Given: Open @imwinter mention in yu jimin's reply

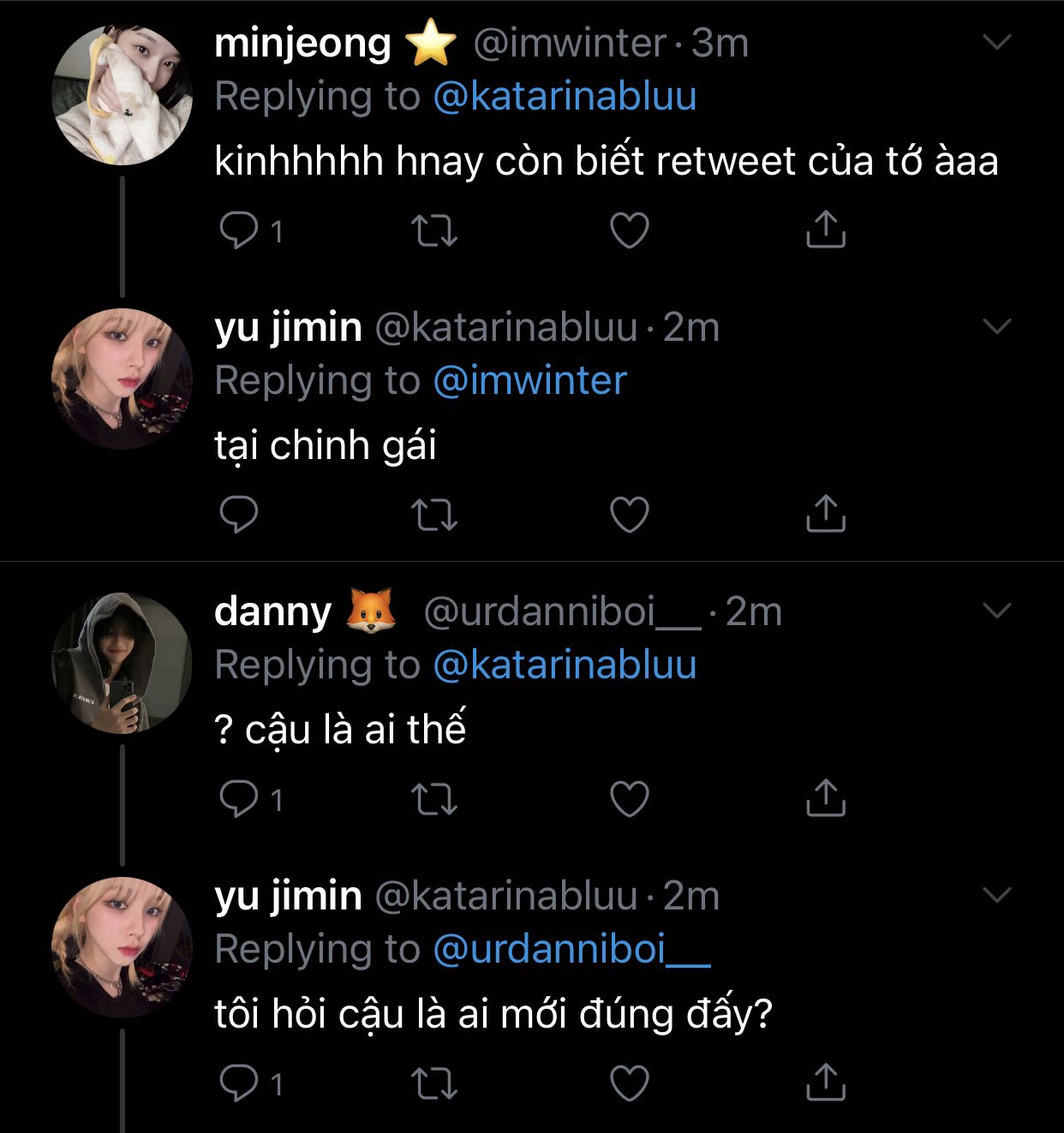Looking at the screenshot, I should pos(530,380).
